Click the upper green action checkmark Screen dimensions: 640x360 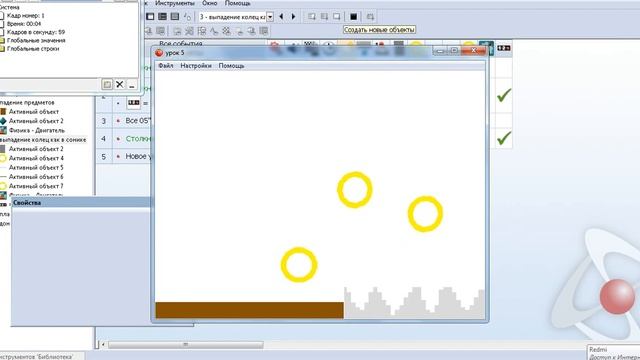click(504, 96)
